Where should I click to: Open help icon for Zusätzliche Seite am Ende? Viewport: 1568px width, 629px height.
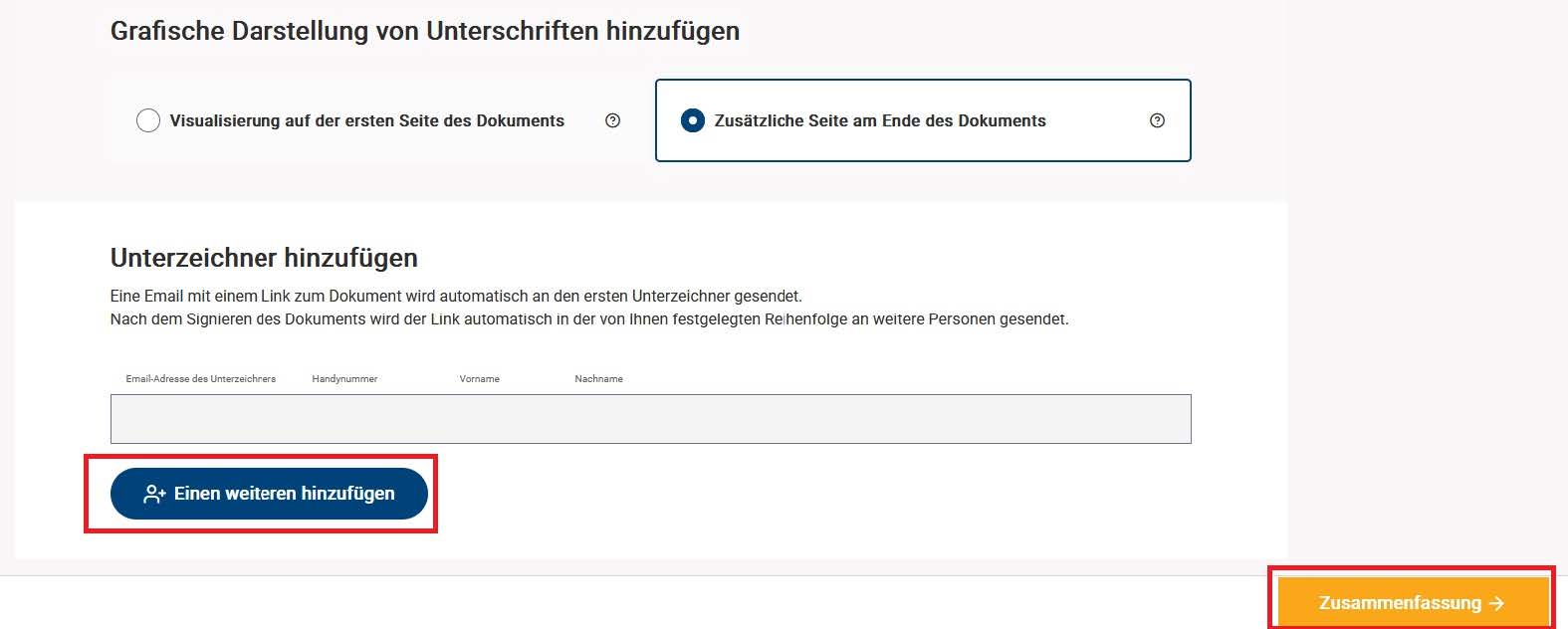point(1157,120)
